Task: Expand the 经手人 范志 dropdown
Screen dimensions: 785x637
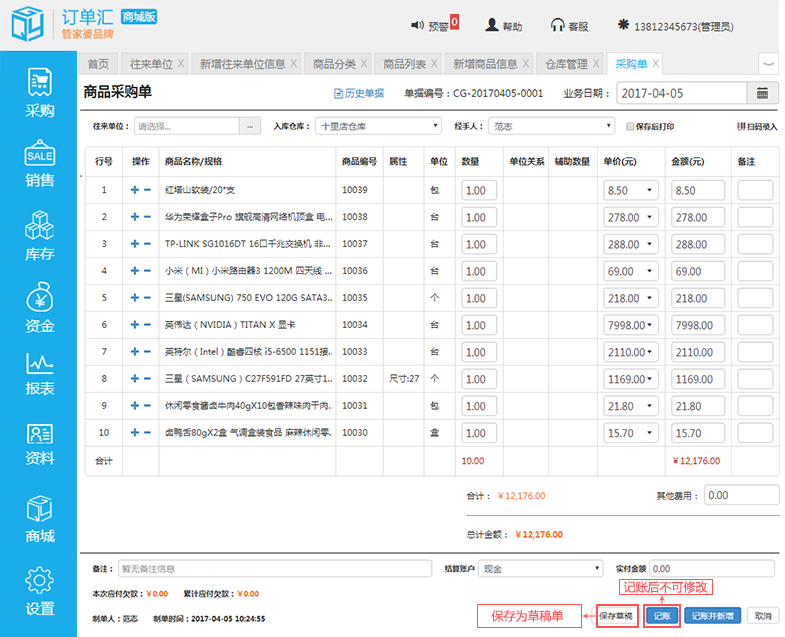Action: pos(551,126)
